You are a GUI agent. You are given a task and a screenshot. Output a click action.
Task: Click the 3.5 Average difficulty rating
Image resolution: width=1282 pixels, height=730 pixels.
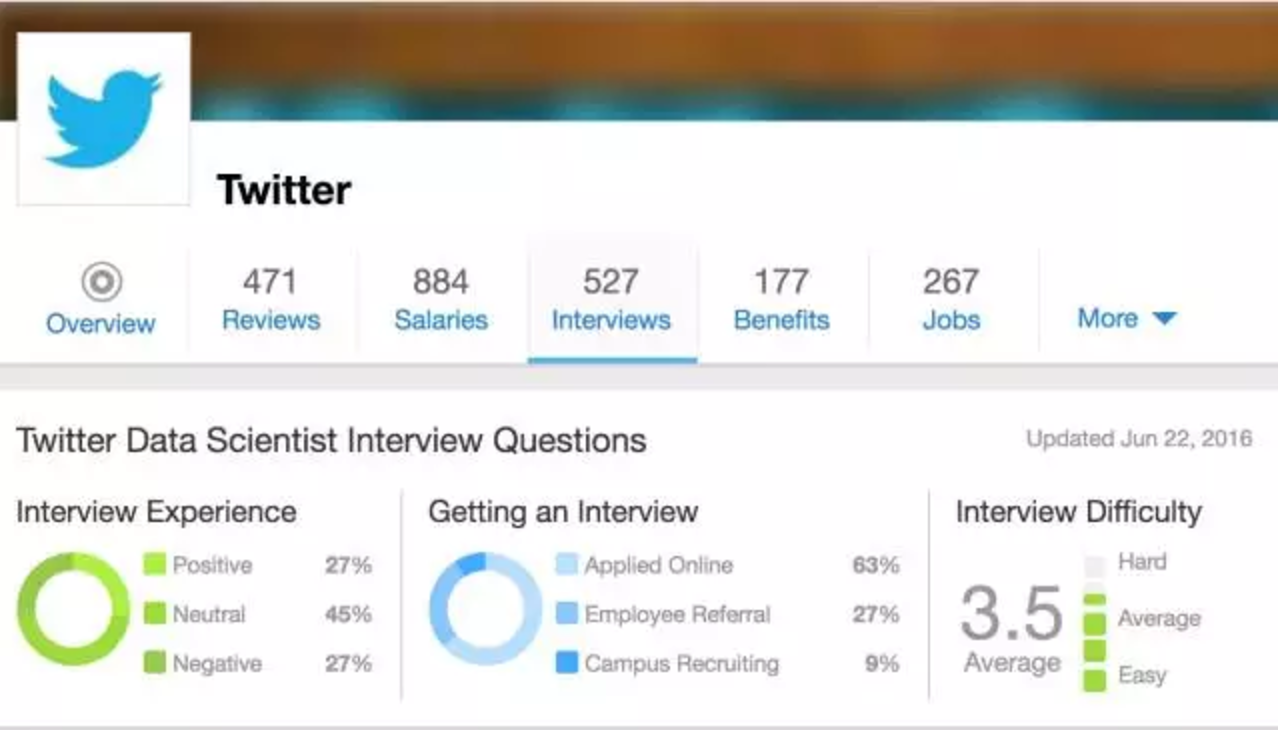point(1012,628)
